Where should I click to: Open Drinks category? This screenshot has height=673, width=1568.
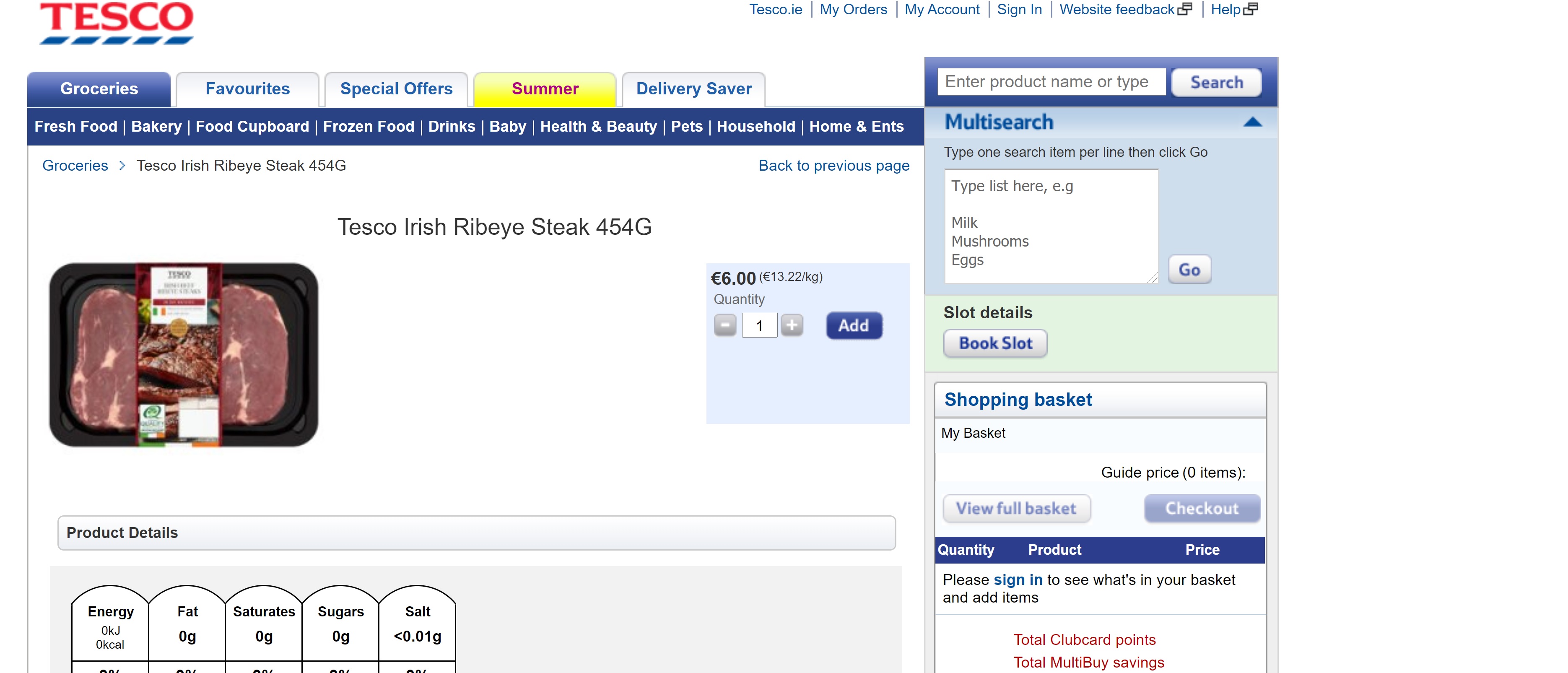click(452, 127)
